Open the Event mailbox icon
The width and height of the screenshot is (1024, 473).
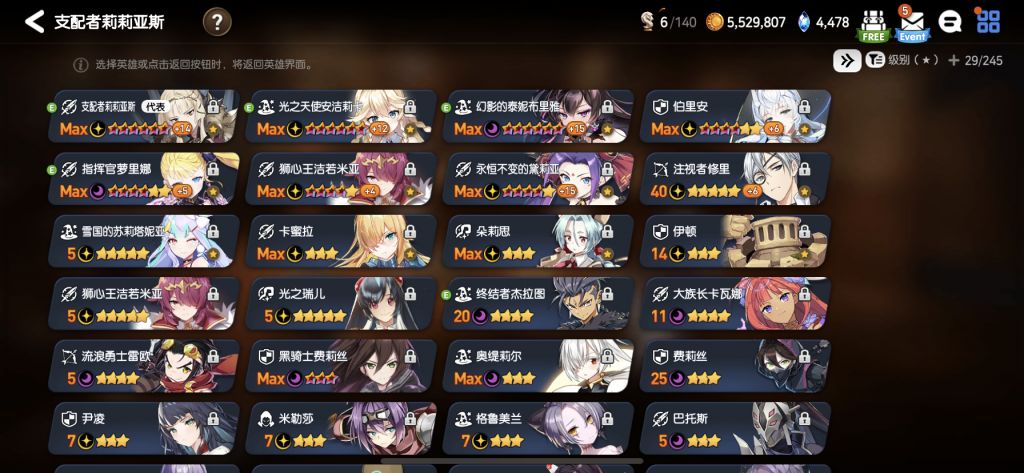(912, 24)
